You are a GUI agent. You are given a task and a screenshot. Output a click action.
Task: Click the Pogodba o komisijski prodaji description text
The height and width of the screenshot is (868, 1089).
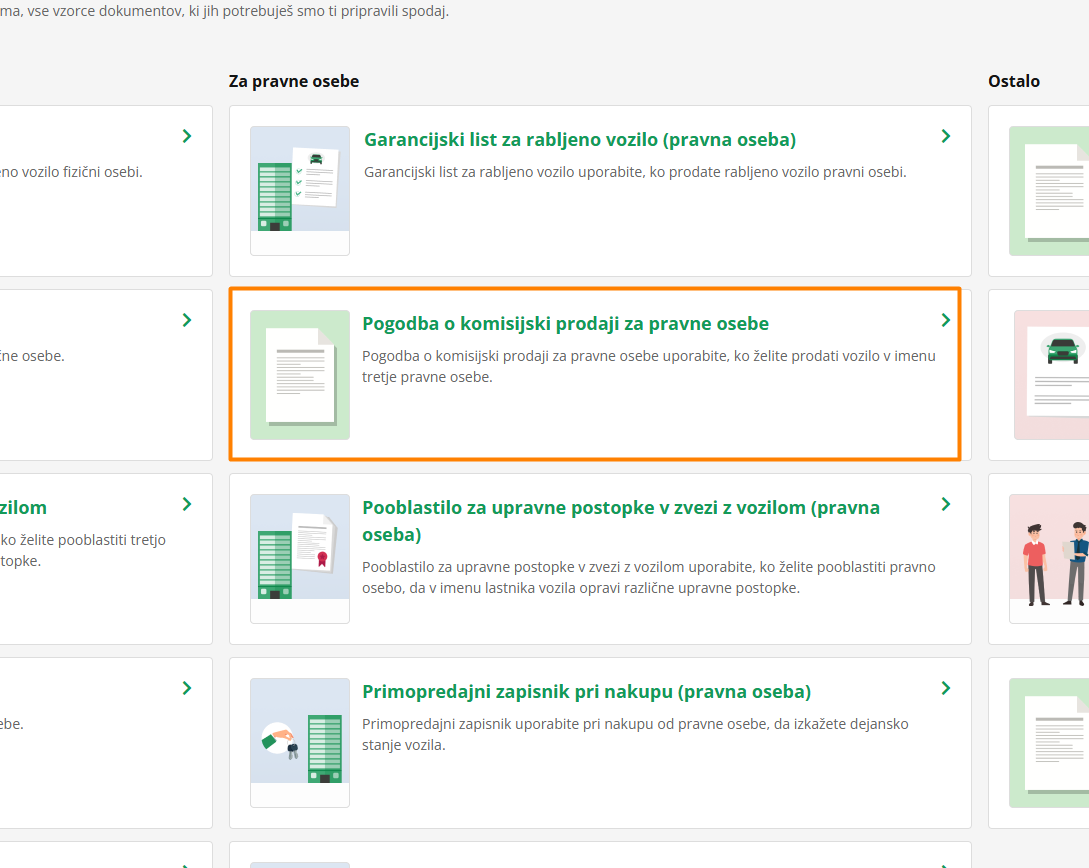pyautogui.click(x=648, y=367)
